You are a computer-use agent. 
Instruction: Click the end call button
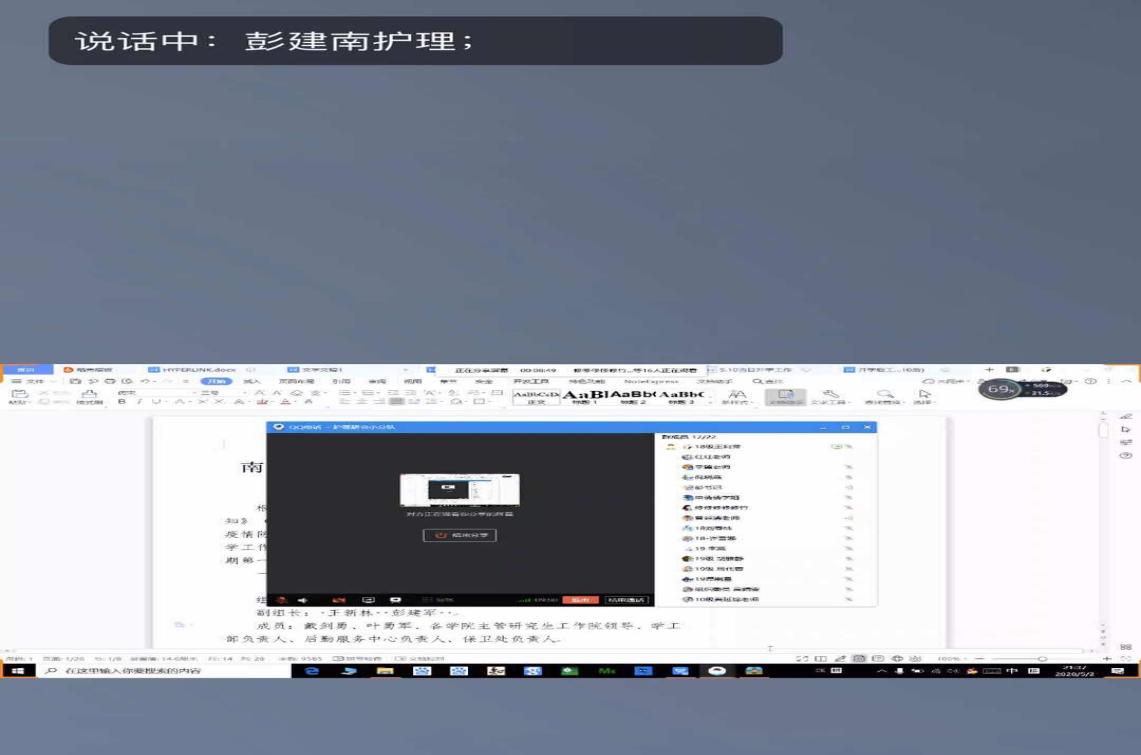[x=579, y=600]
